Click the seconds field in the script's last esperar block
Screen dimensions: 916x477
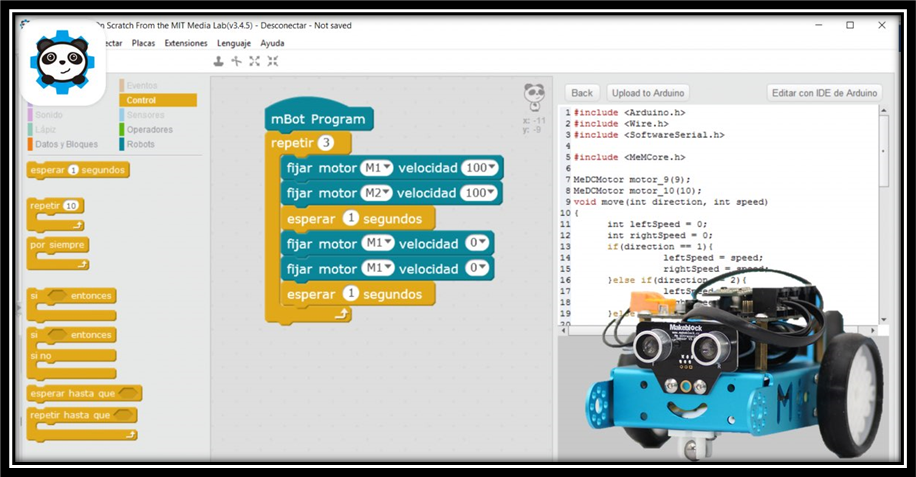[351, 293]
